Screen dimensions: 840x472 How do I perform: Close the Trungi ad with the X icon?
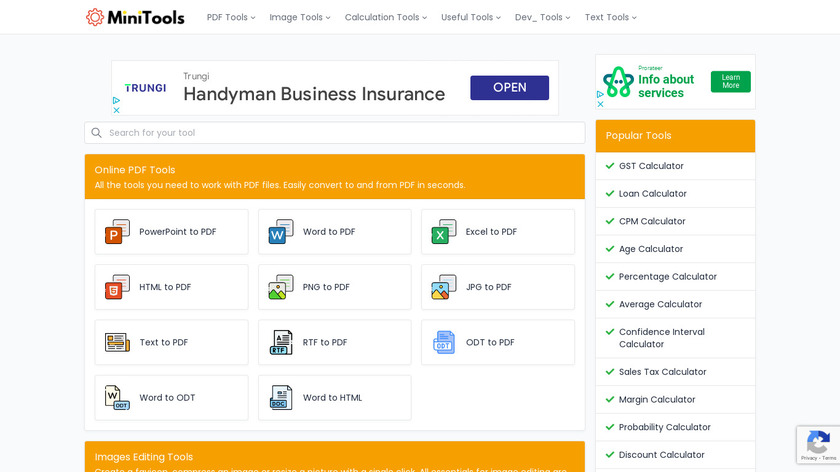[116, 110]
